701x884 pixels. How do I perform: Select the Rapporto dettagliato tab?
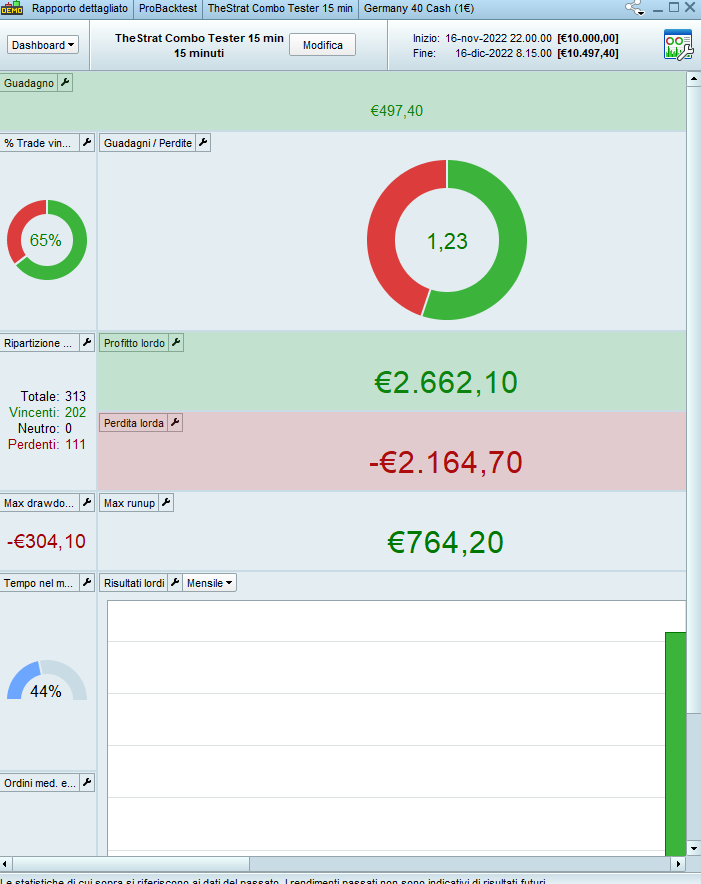pos(80,8)
